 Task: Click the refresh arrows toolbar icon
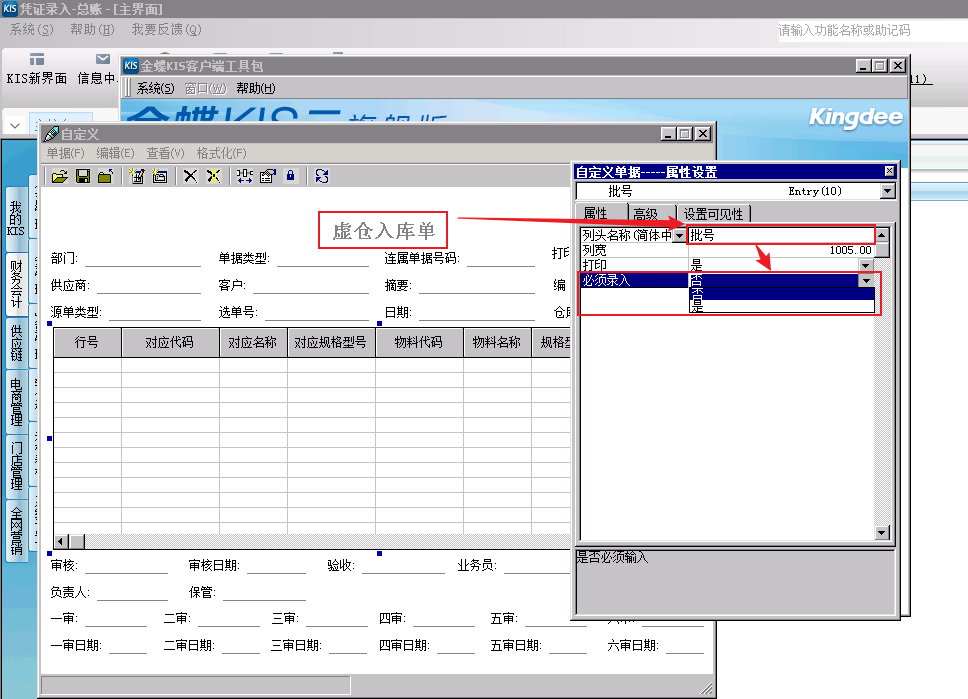click(321, 176)
